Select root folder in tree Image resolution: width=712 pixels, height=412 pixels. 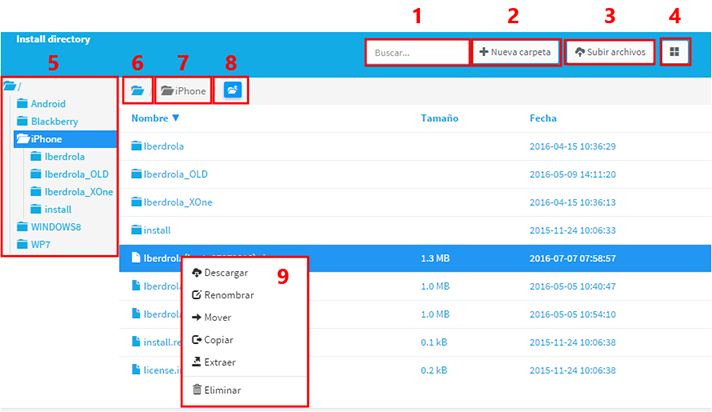pos(12,86)
